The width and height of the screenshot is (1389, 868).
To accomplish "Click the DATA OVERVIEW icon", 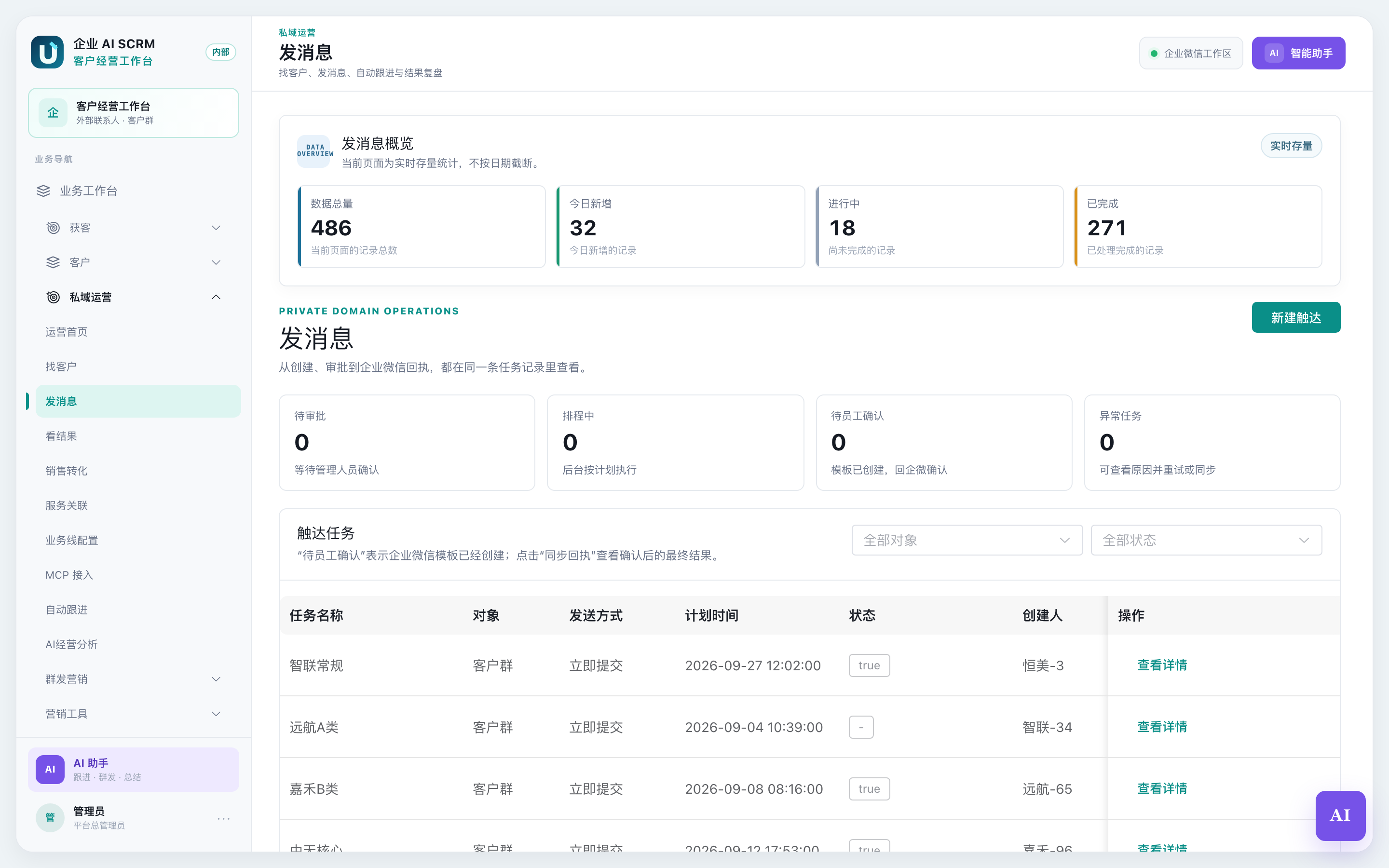I will click(x=314, y=151).
